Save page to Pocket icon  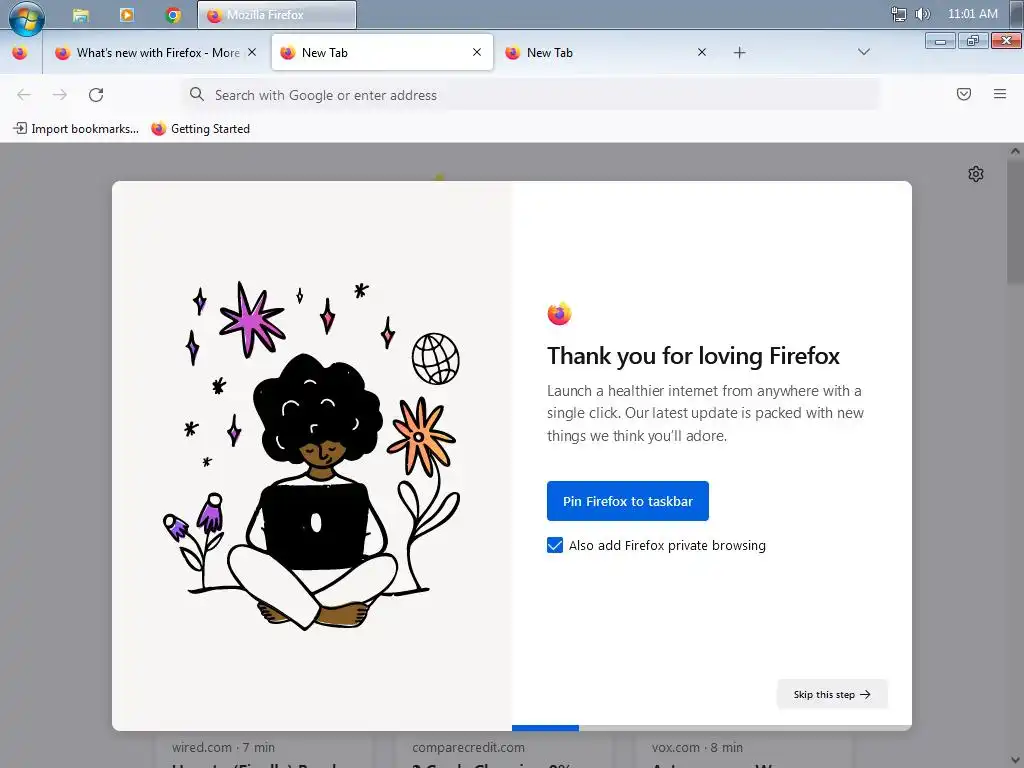pos(963,94)
